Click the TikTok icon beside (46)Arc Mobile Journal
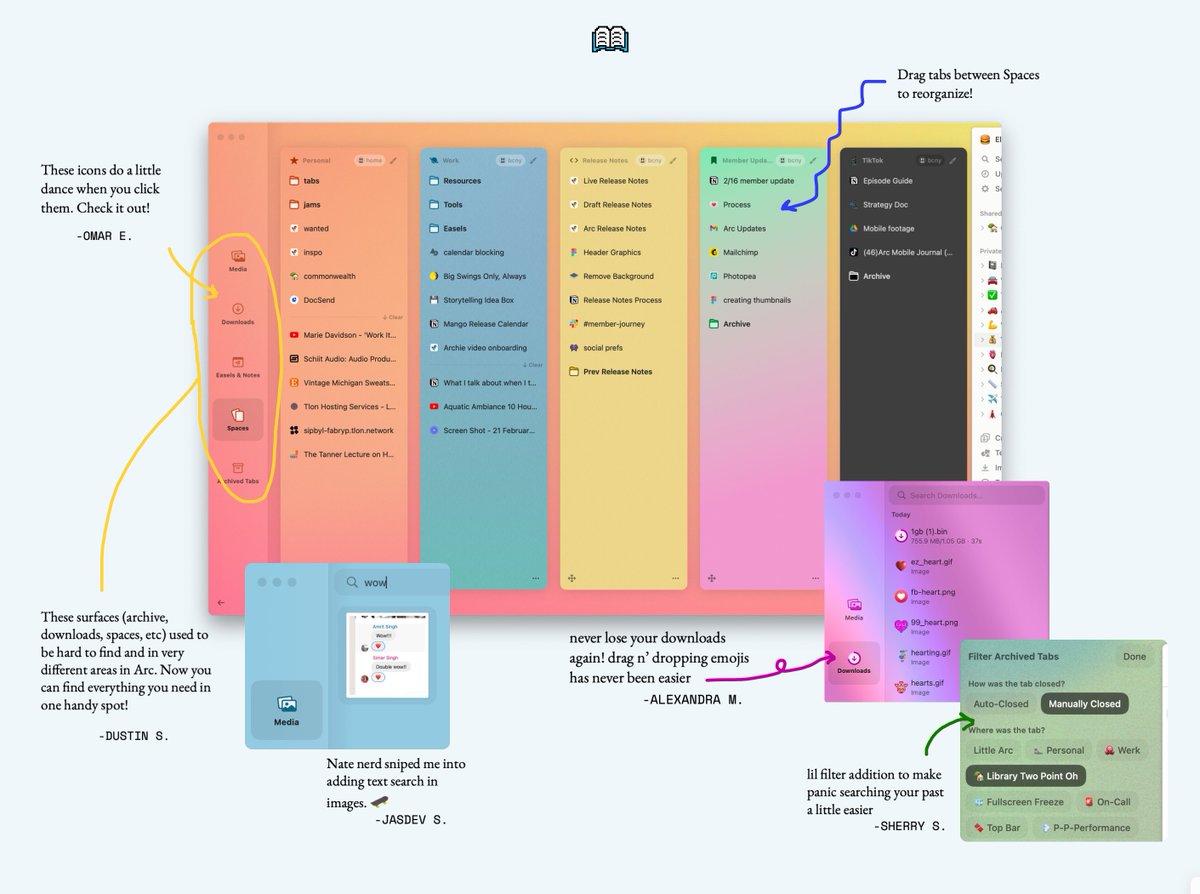Viewport: 1200px width, 894px height. click(853, 252)
